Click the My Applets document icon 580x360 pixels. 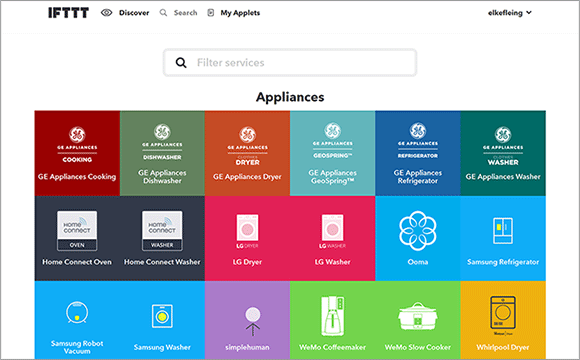coord(210,13)
